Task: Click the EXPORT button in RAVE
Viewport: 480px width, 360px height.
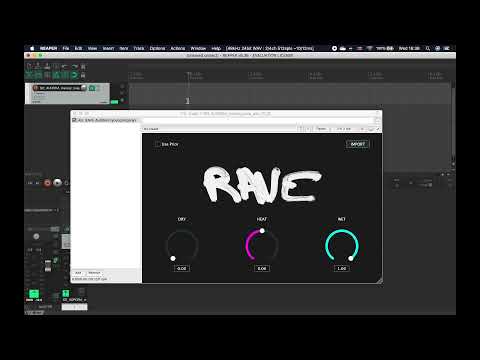Action: click(x=358, y=144)
